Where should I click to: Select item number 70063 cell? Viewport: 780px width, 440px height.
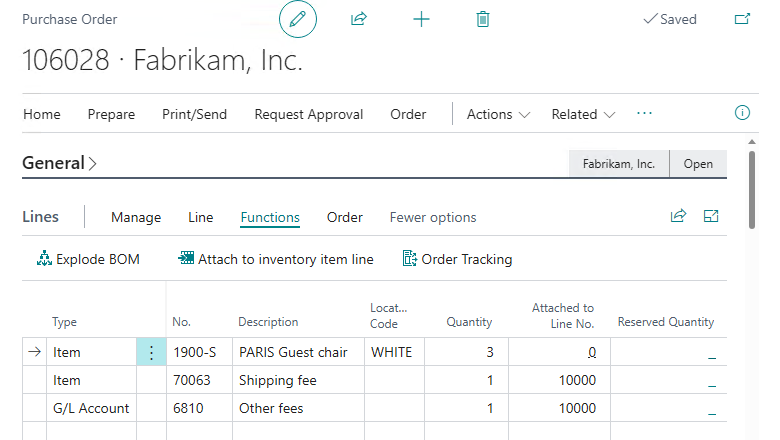199,380
